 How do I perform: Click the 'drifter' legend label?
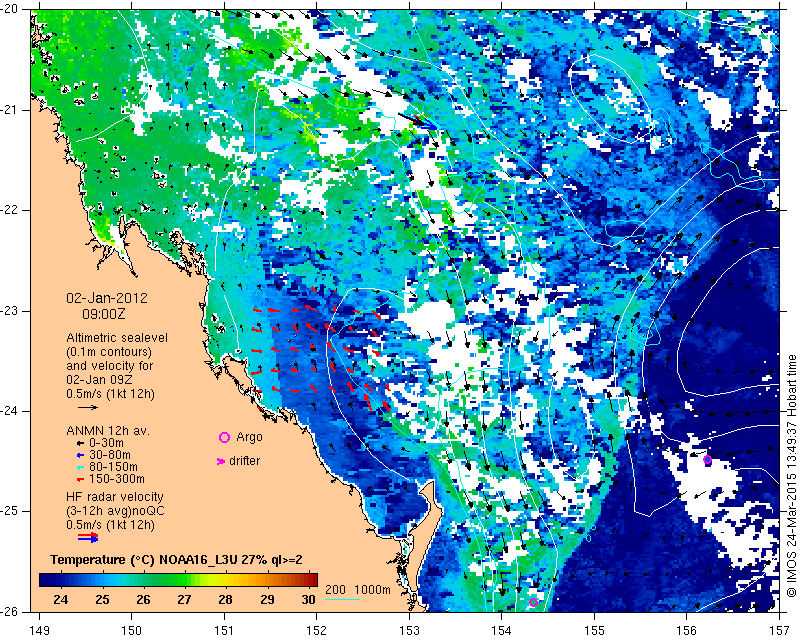(244, 461)
